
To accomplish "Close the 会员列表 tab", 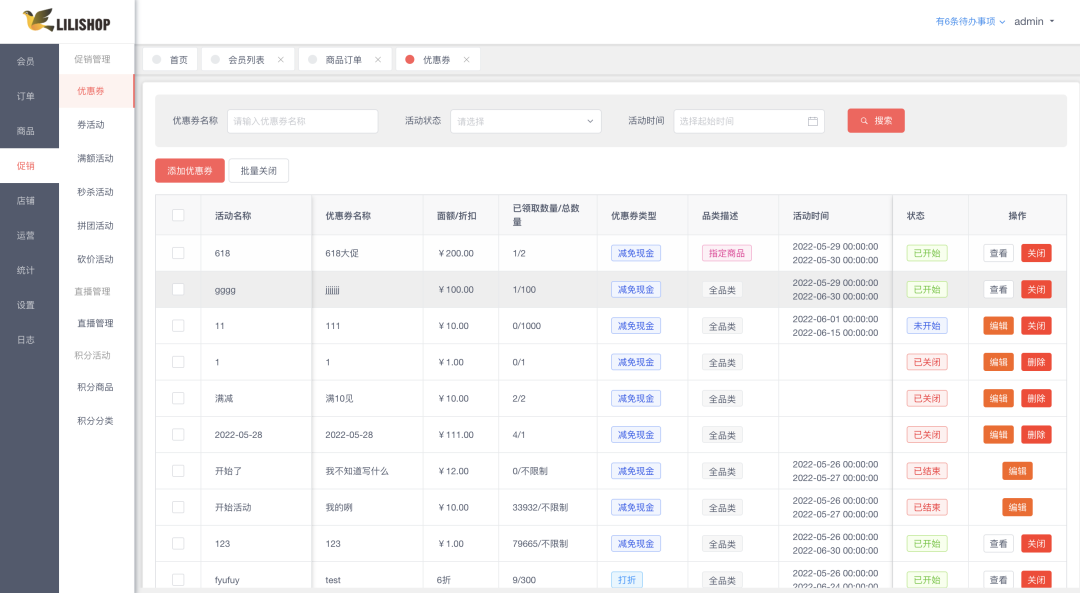I will [281, 60].
